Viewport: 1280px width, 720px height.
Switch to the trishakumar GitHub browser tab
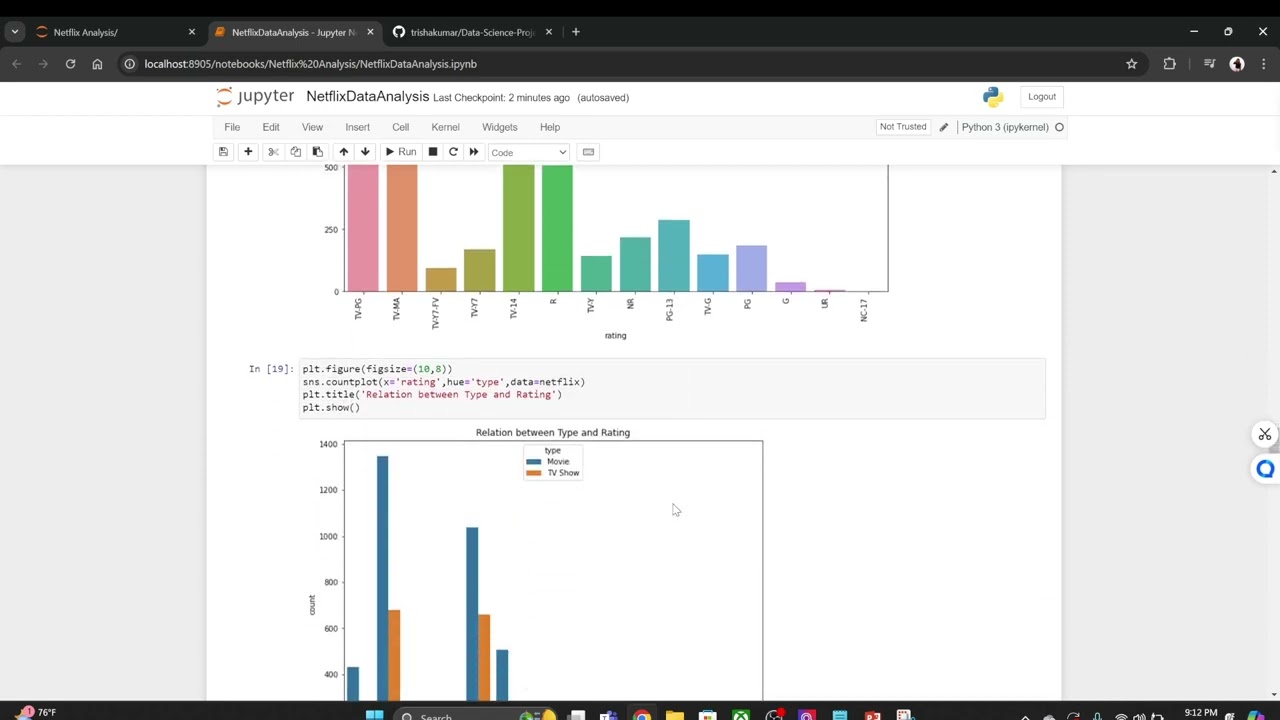(470, 32)
